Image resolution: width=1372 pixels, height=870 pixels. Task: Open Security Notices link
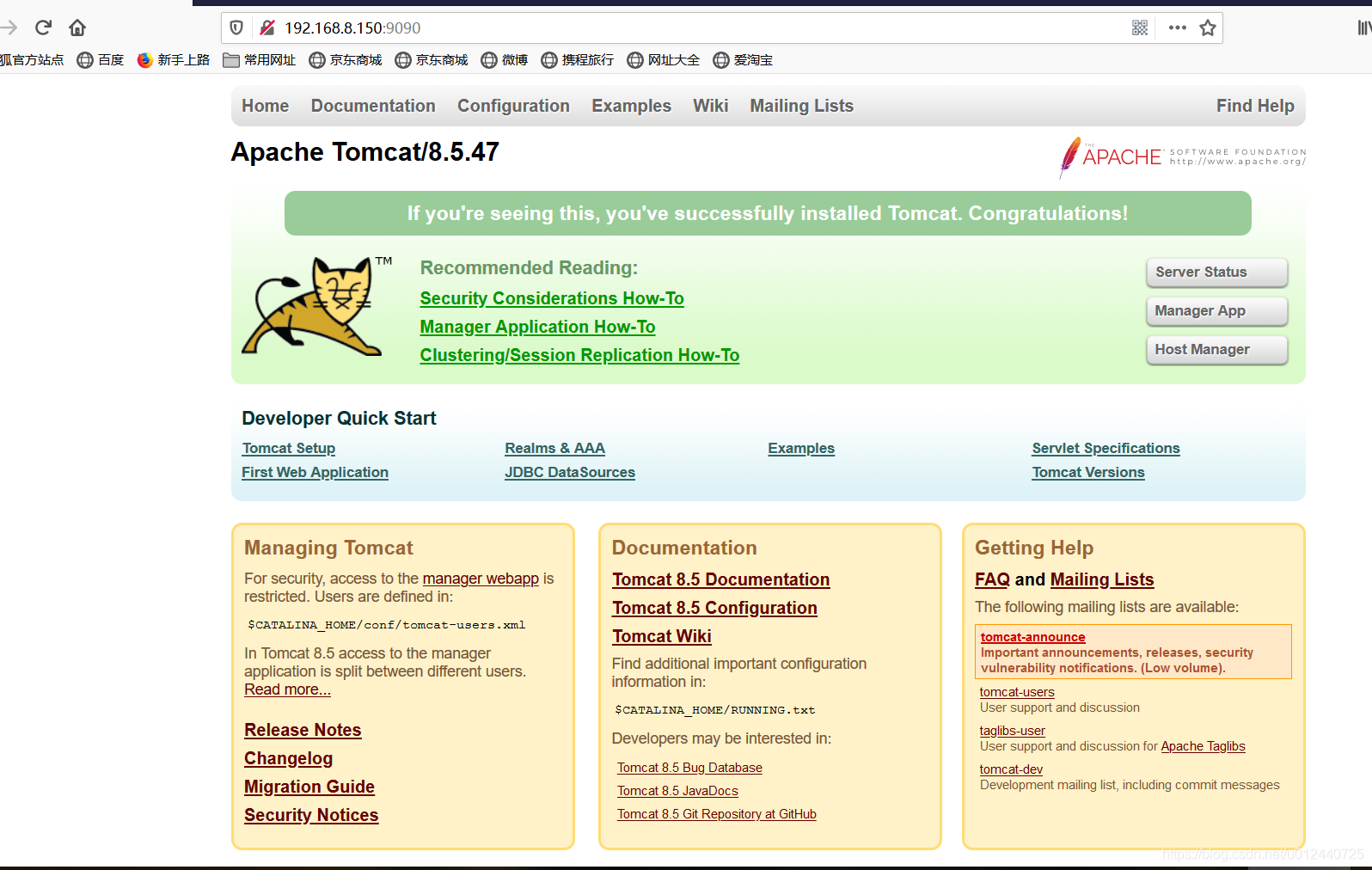click(x=311, y=815)
